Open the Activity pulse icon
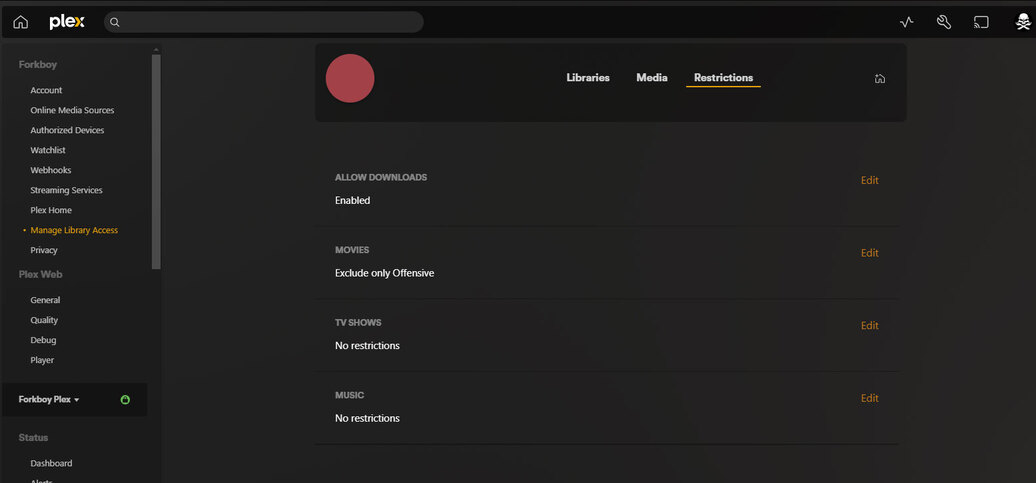 (906, 22)
